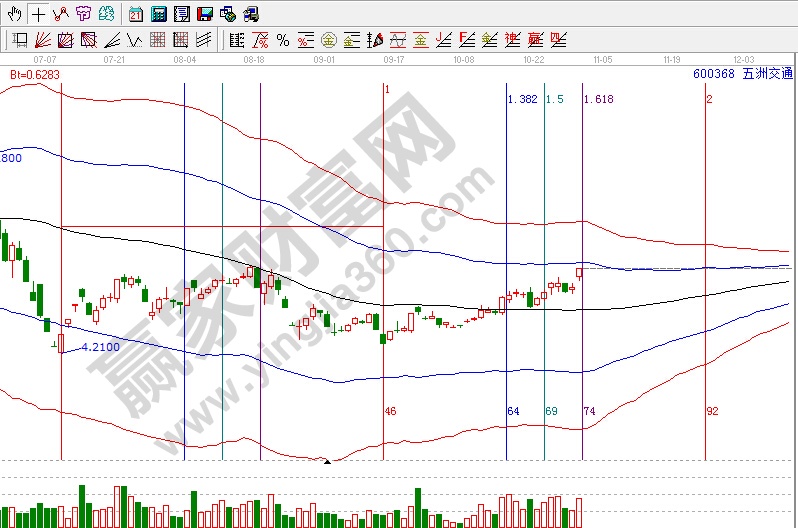The height and width of the screenshot is (528, 798).
Task: Click the notepad document icon
Action: click(181, 14)
